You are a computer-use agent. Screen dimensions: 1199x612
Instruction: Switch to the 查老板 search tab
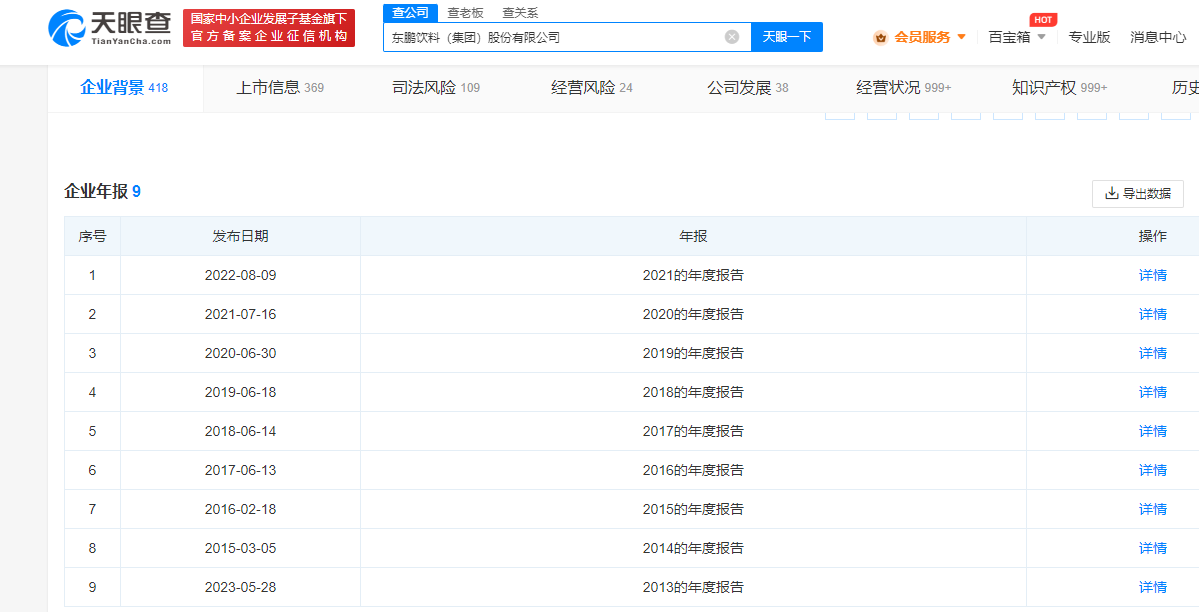(465, 13)
